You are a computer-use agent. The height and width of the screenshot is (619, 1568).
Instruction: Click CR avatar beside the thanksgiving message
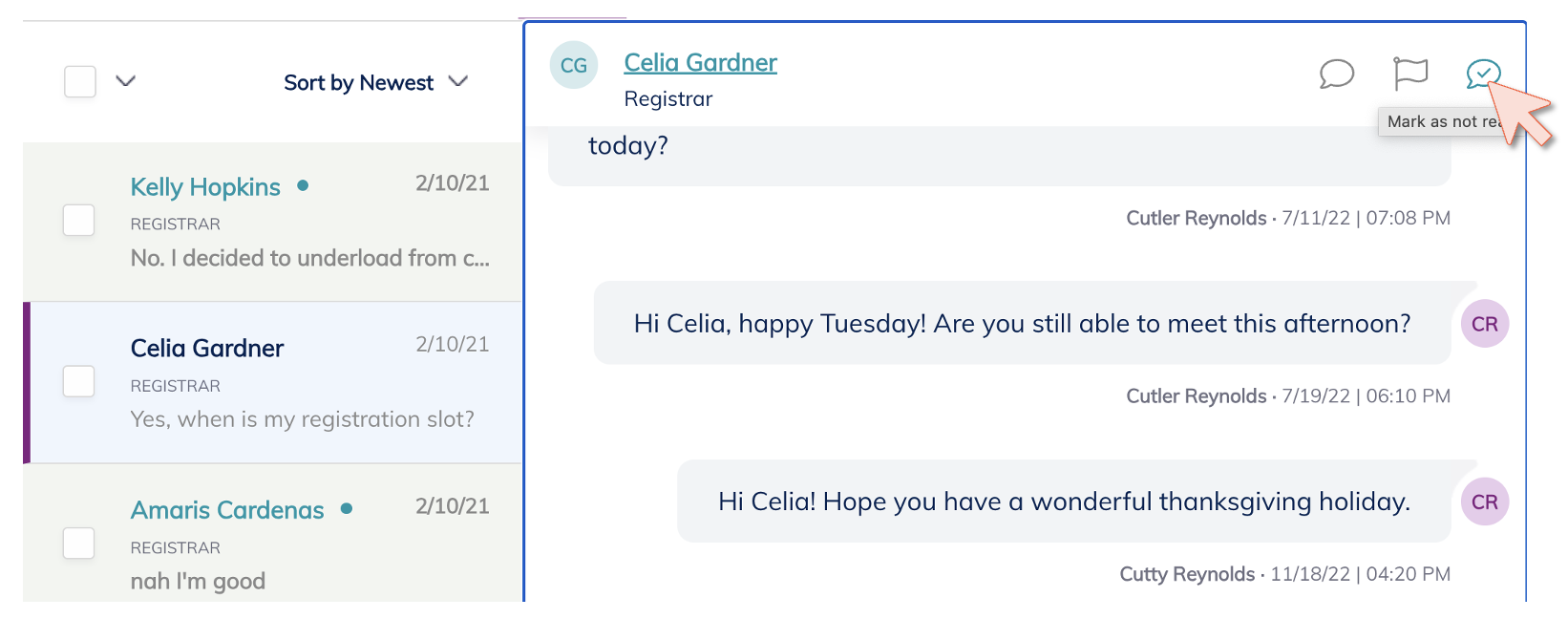(x=1484, y=502)
